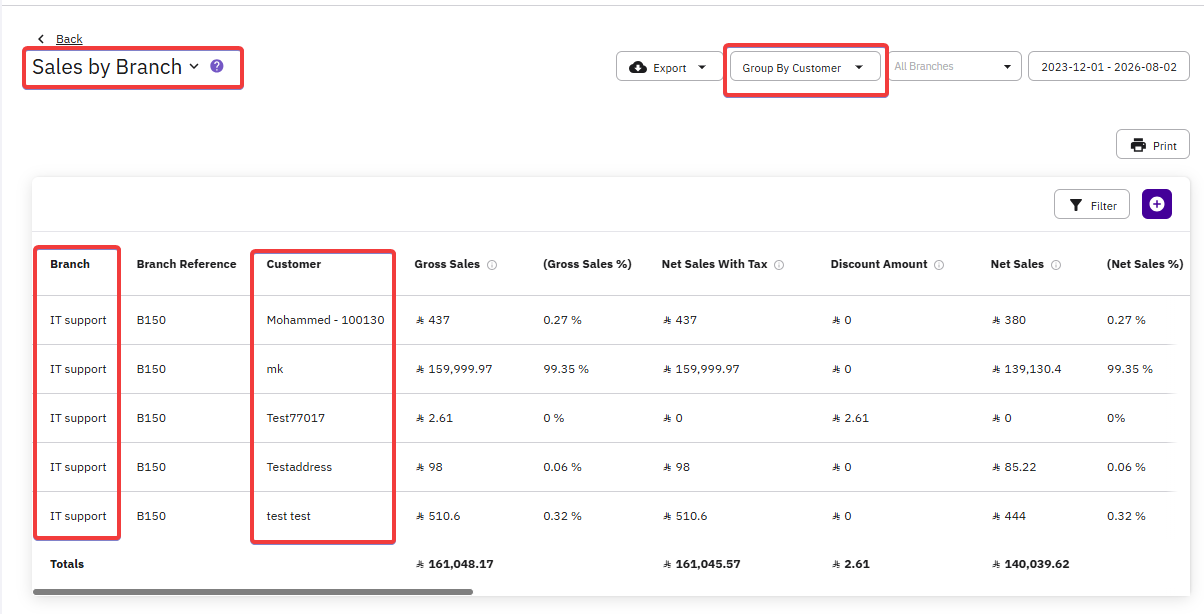Image resolution: width=1204 pixels, height=614 pixels.
Task: Click the 99.35 % gross sales percentage
Action: [566, 369]
